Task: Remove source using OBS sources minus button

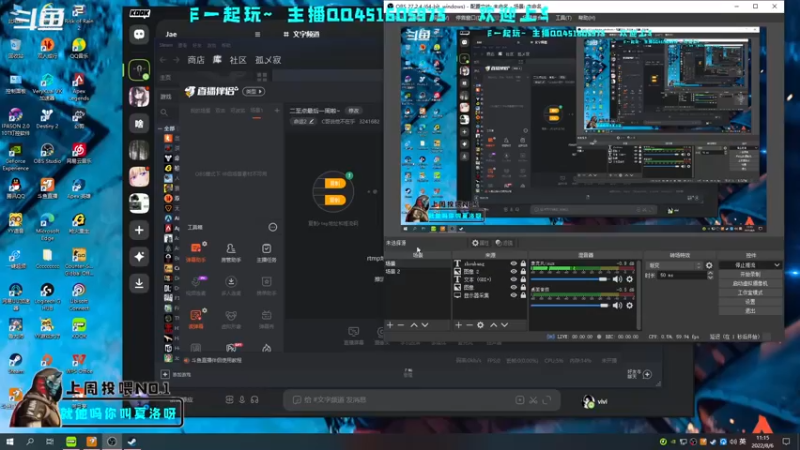Action: point(469,325)
